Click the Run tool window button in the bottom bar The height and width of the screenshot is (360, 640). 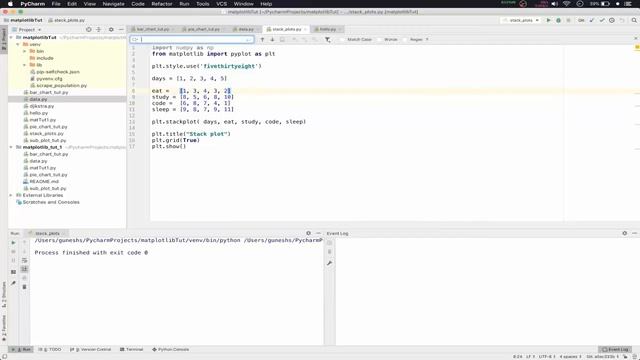coord(22,349)
